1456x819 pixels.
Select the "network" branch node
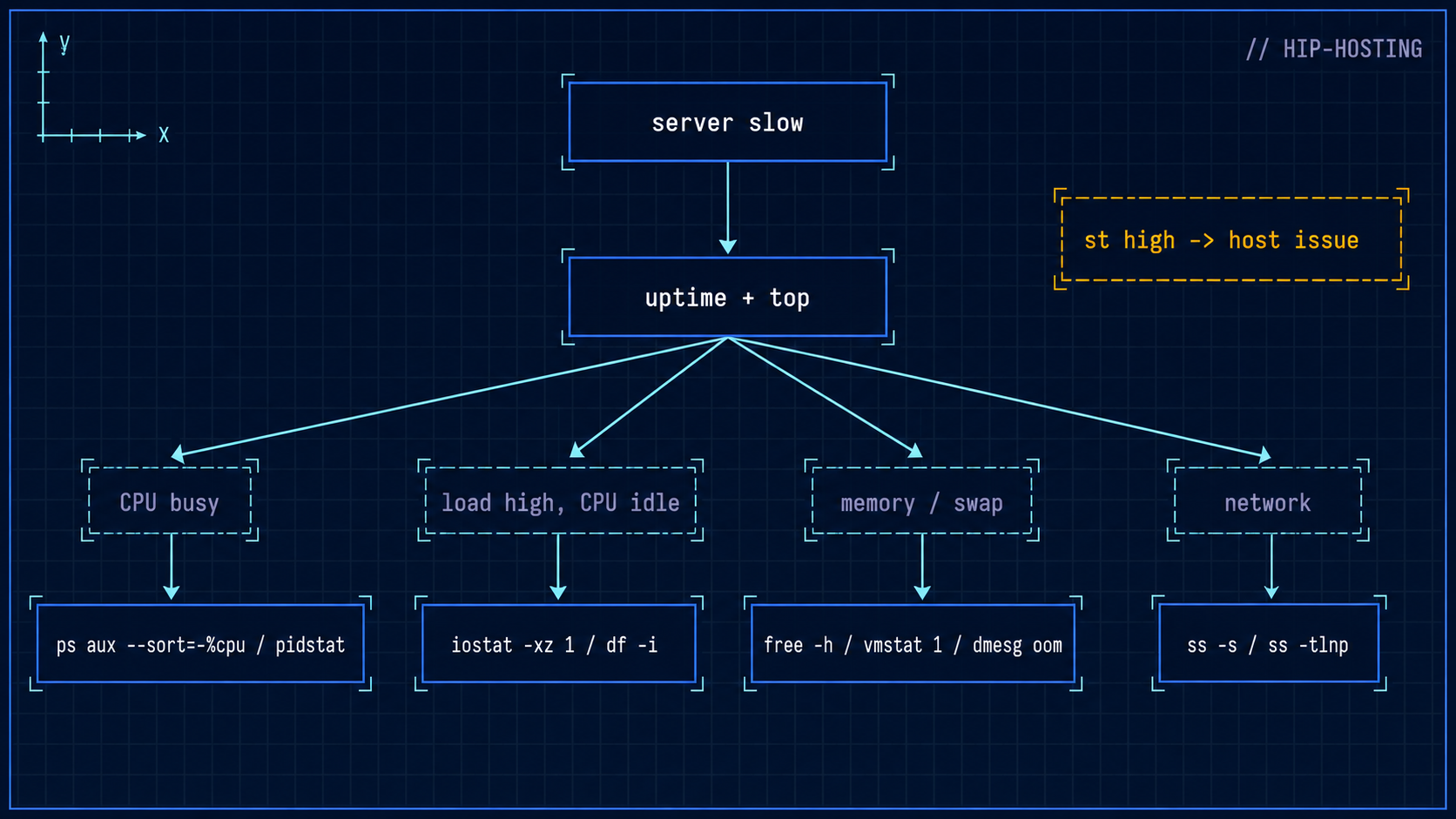(1268, 501)
